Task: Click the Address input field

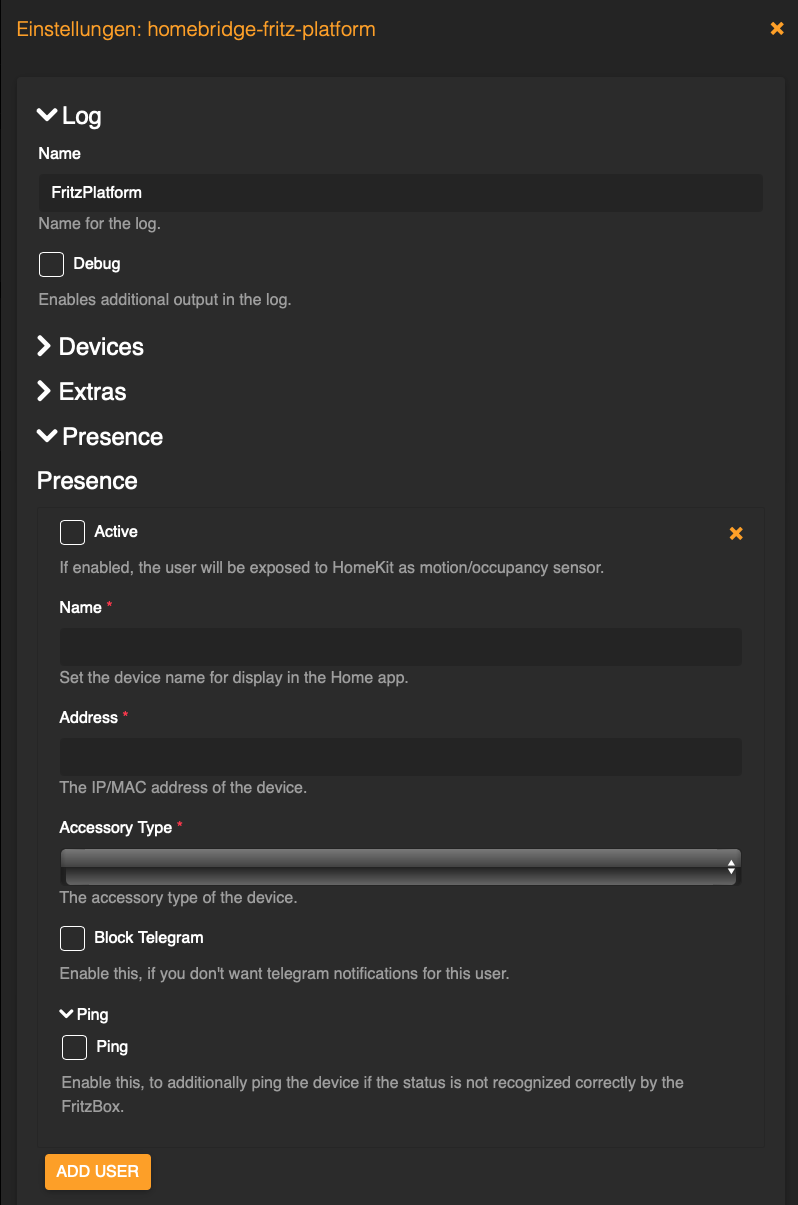Action: tap(400, 757)
